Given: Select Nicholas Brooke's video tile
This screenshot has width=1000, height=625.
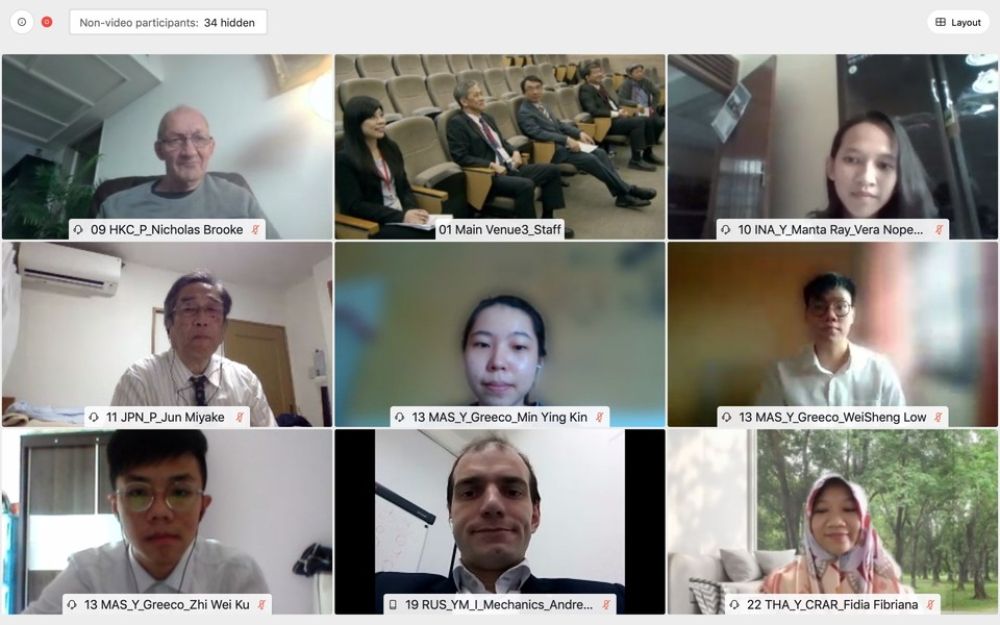Looking at the screenshot, I should coord(167,147).
